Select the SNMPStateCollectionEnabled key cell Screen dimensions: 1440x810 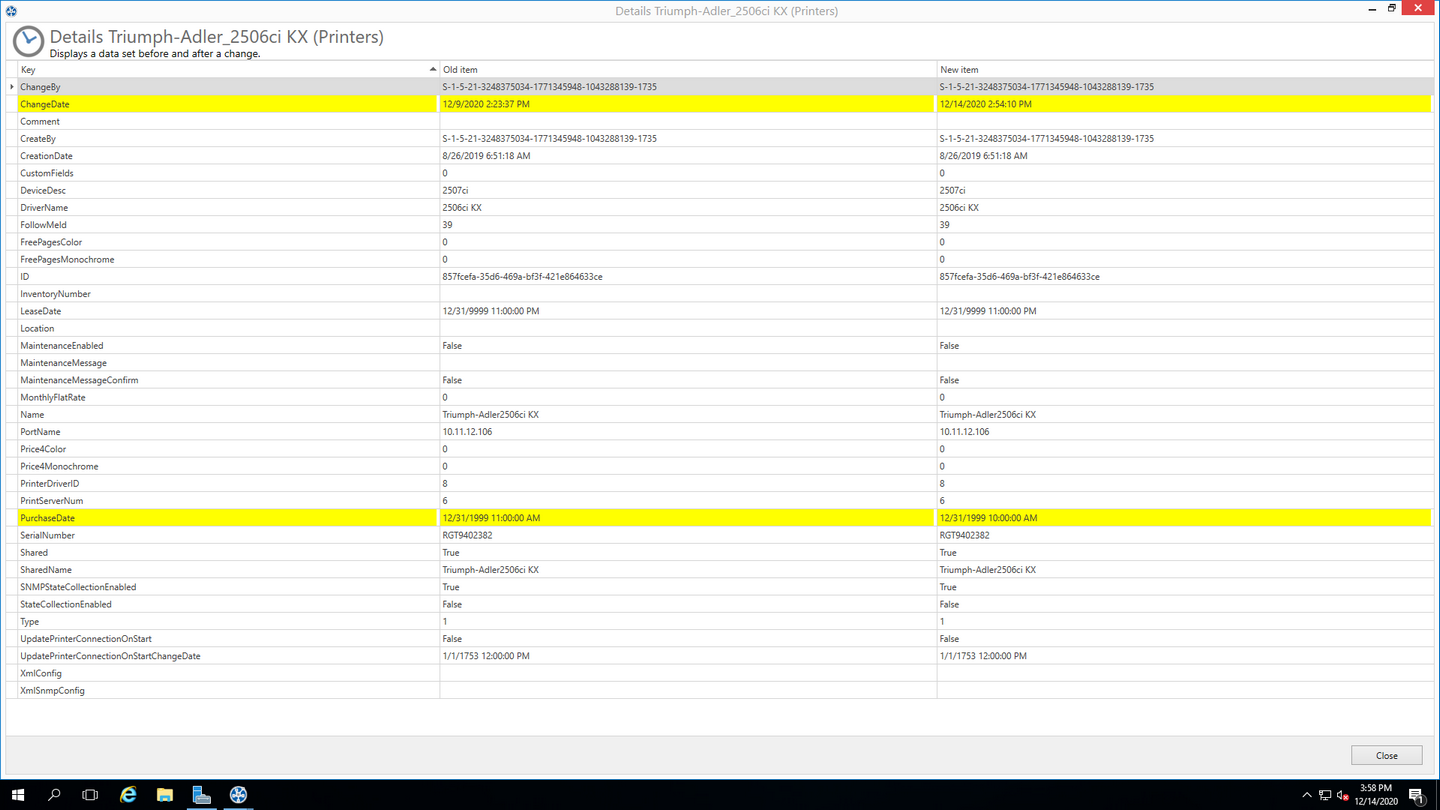click(x=228, y=587)
